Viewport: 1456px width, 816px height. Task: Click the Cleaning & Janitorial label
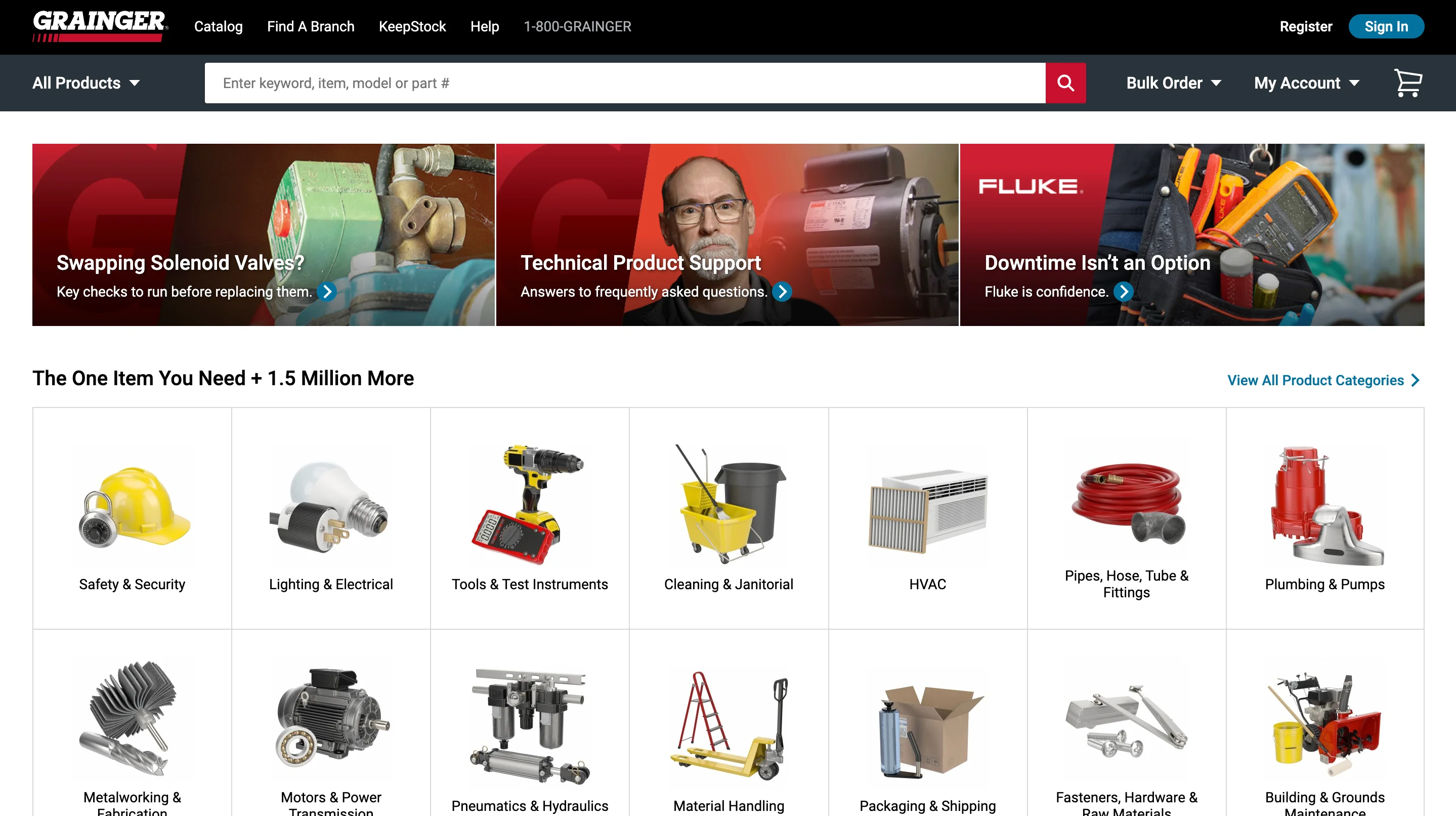(x=729, y=584)
